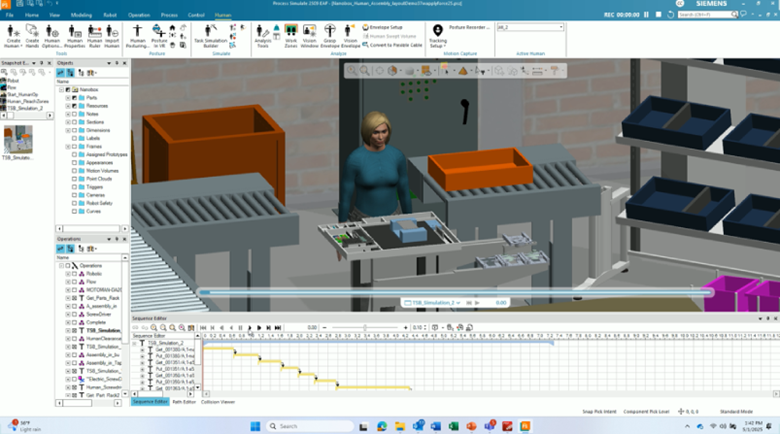780x434 pixels.
Task: Launch Posture in VR
Action: pyautogui.click(x=159, y=34)
